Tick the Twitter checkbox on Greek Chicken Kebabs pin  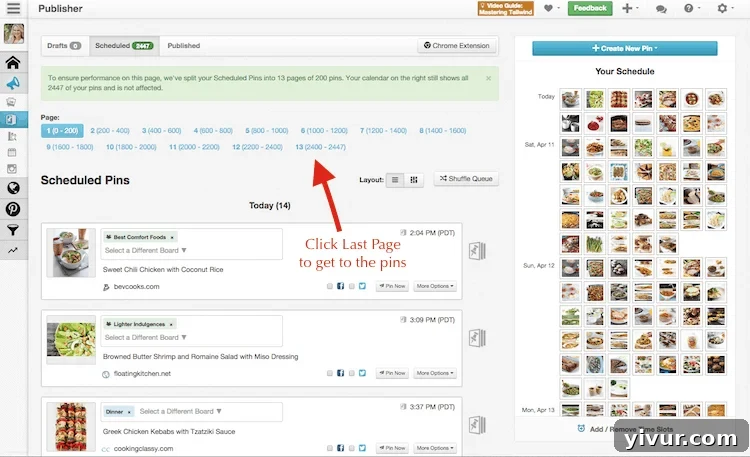pos(352,448)
